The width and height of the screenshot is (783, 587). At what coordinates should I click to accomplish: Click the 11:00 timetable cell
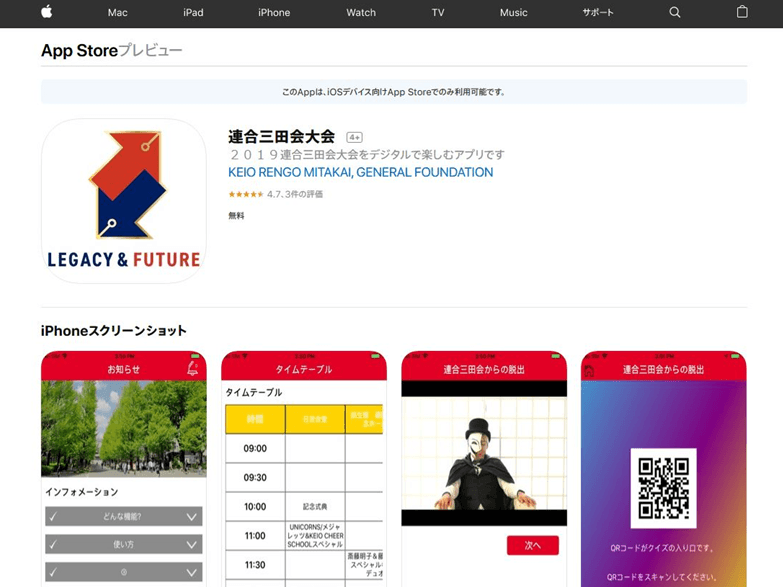[x=255, y=536]
